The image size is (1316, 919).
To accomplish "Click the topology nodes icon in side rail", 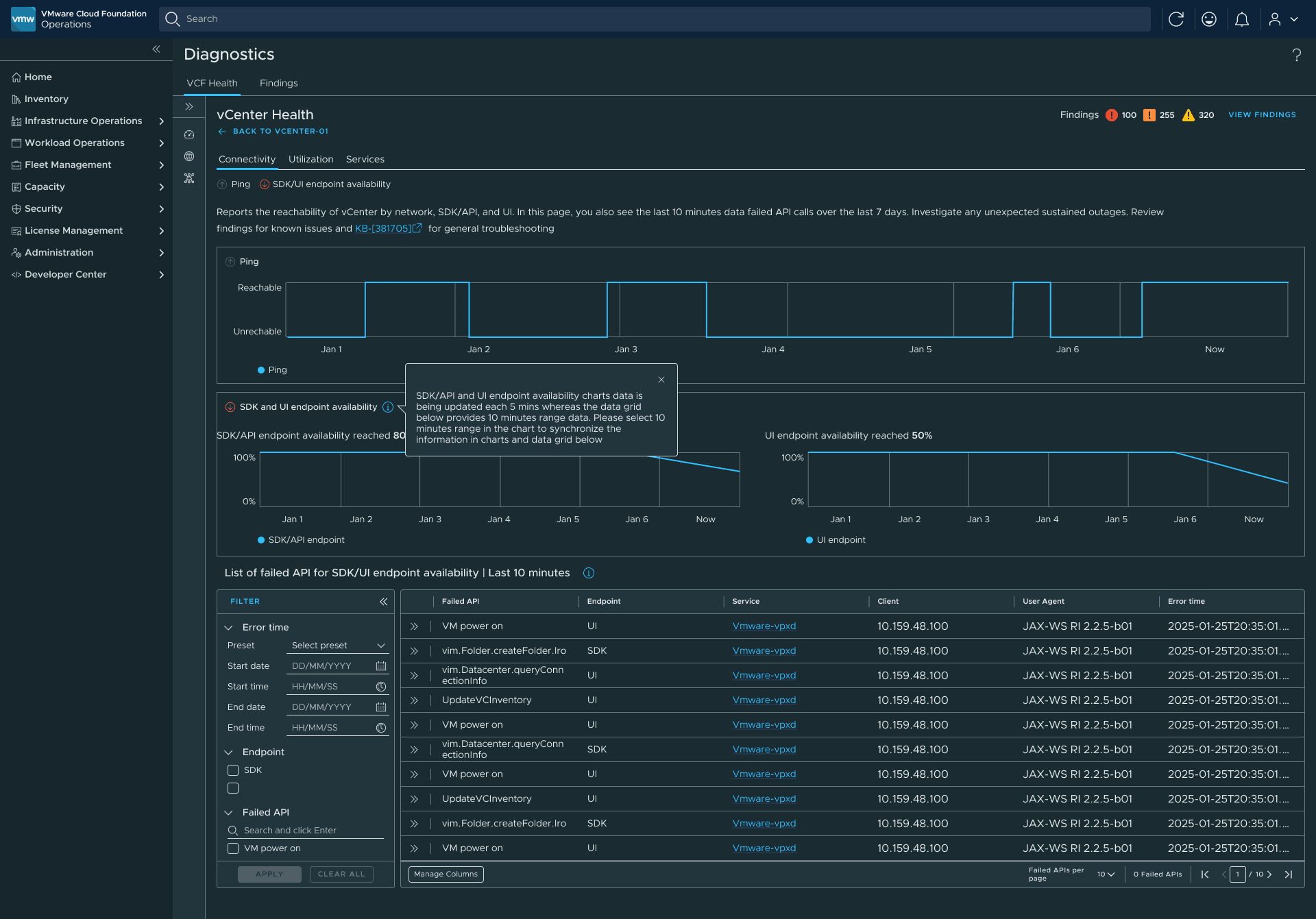I will click(189, 178).
